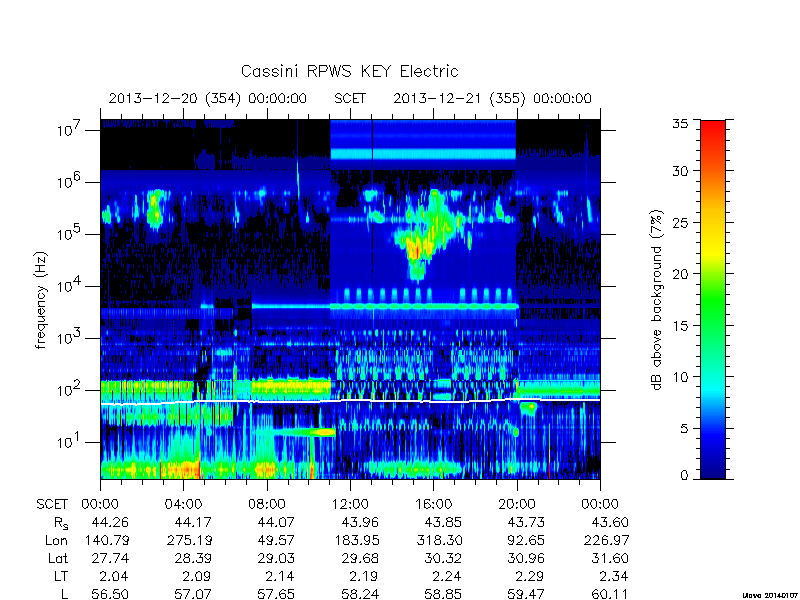800x600 pixels.
Task: Click time tick label '16:00'
Action: point(433,505)
